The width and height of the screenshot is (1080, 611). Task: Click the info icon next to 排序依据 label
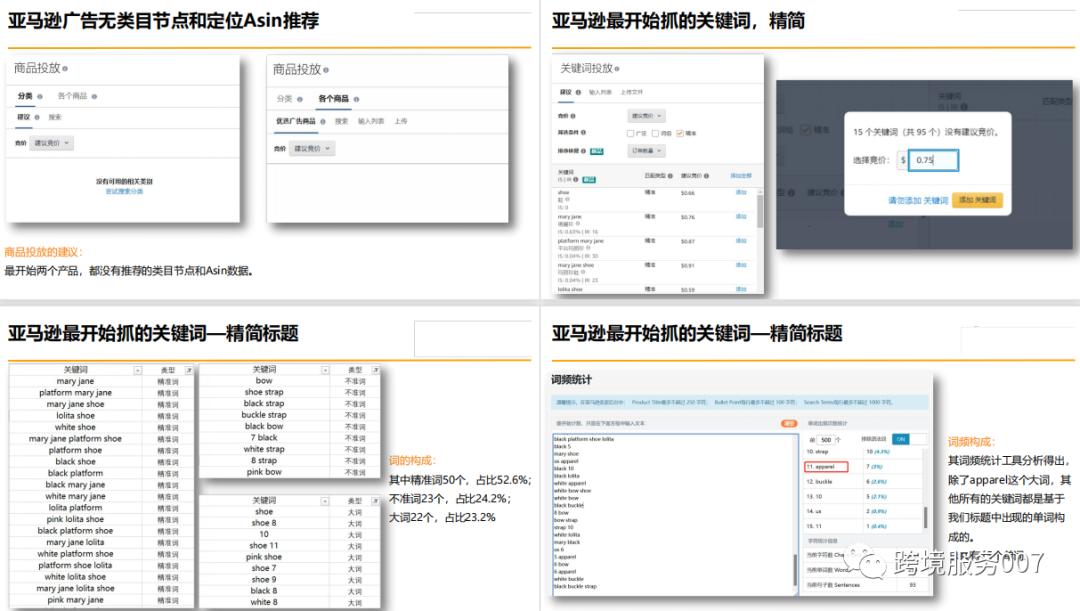click(x=583, y=151)
